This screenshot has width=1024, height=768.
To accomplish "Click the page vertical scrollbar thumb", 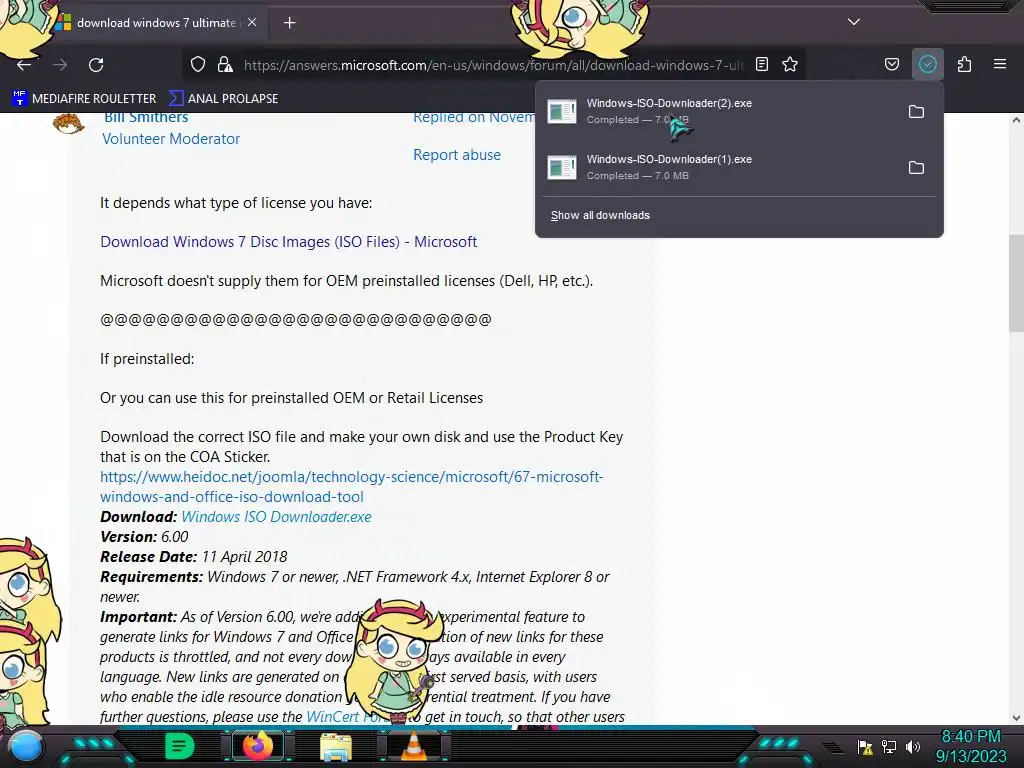I will (1016, 283).
